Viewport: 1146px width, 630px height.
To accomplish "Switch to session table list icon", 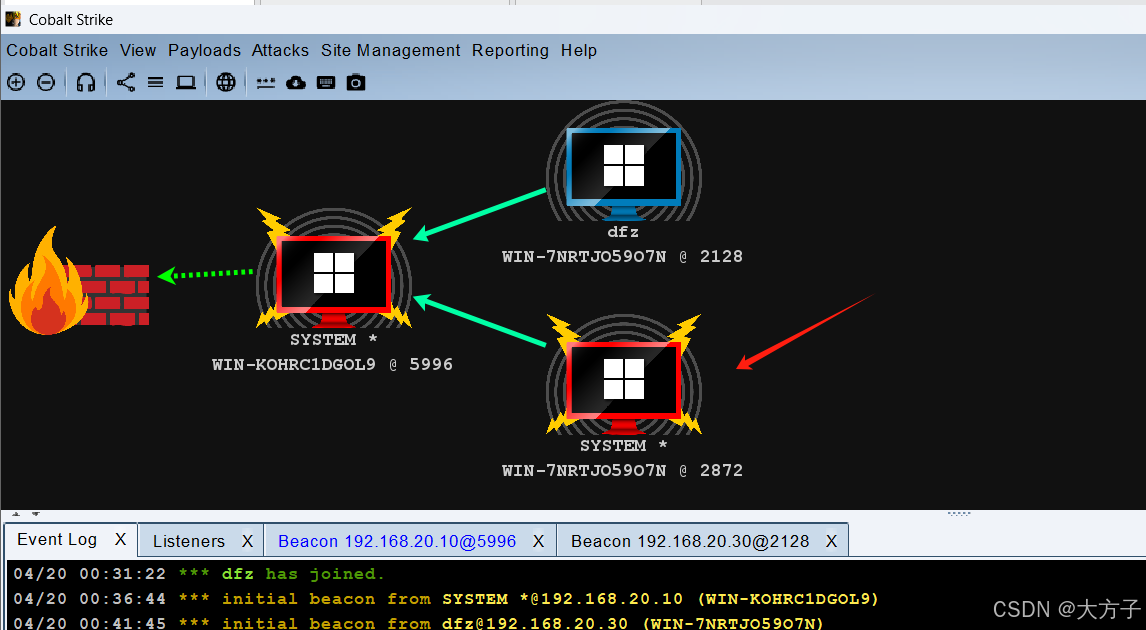I will [156, 83].
